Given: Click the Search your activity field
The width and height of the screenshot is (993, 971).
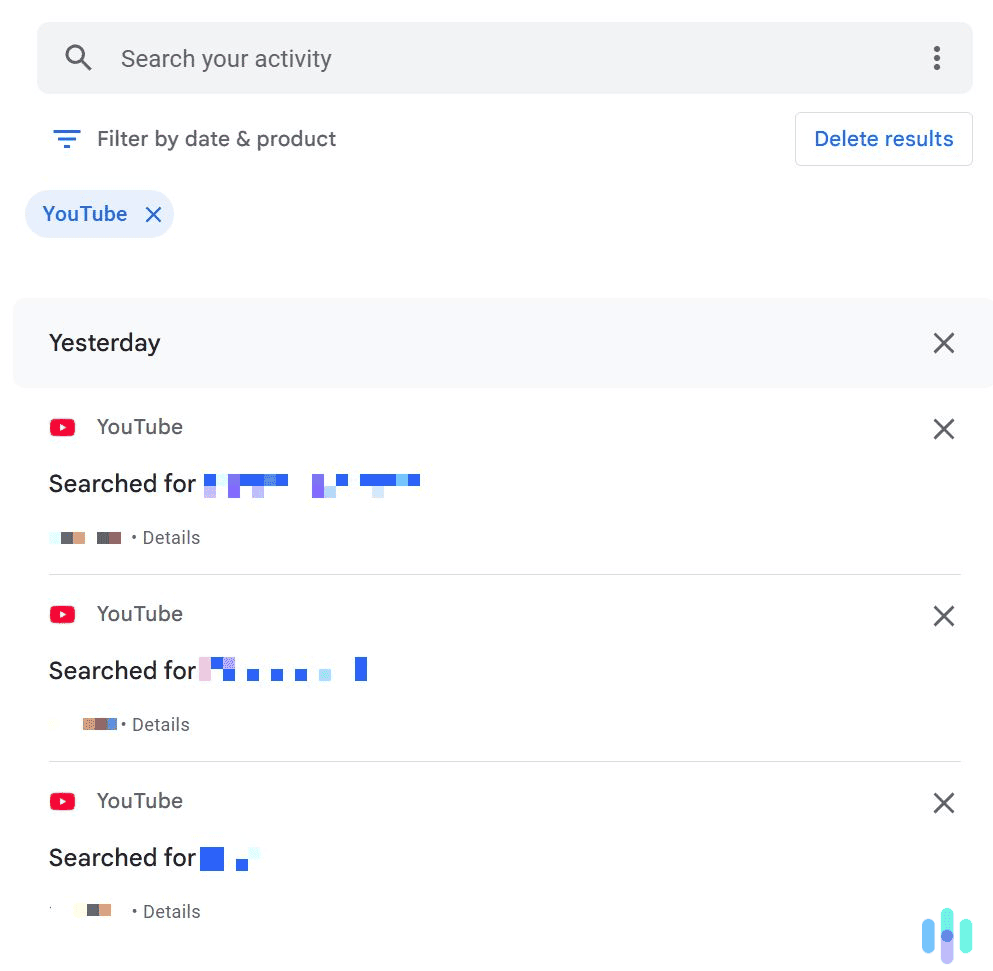Looking at the screenshot, I should 400,57.
